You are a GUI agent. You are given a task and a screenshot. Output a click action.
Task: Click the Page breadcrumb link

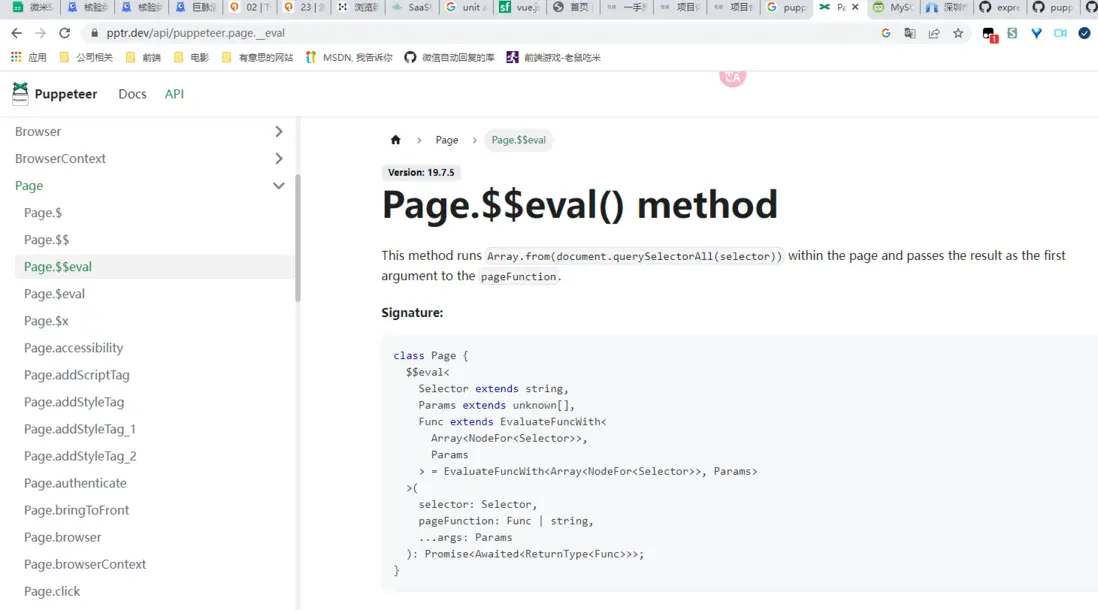click(x=447, y=140)
